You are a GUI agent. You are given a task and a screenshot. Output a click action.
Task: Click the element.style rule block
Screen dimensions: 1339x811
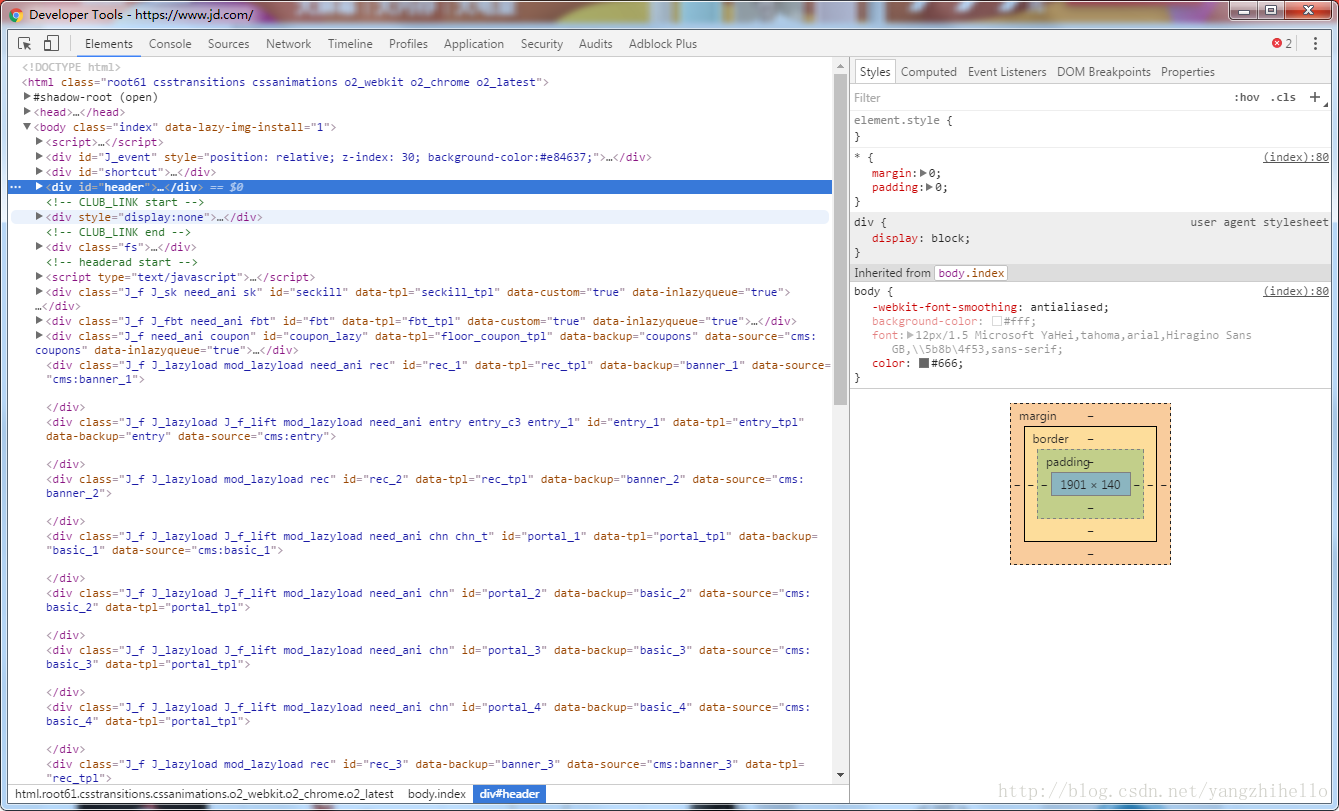coord(1092,128)
